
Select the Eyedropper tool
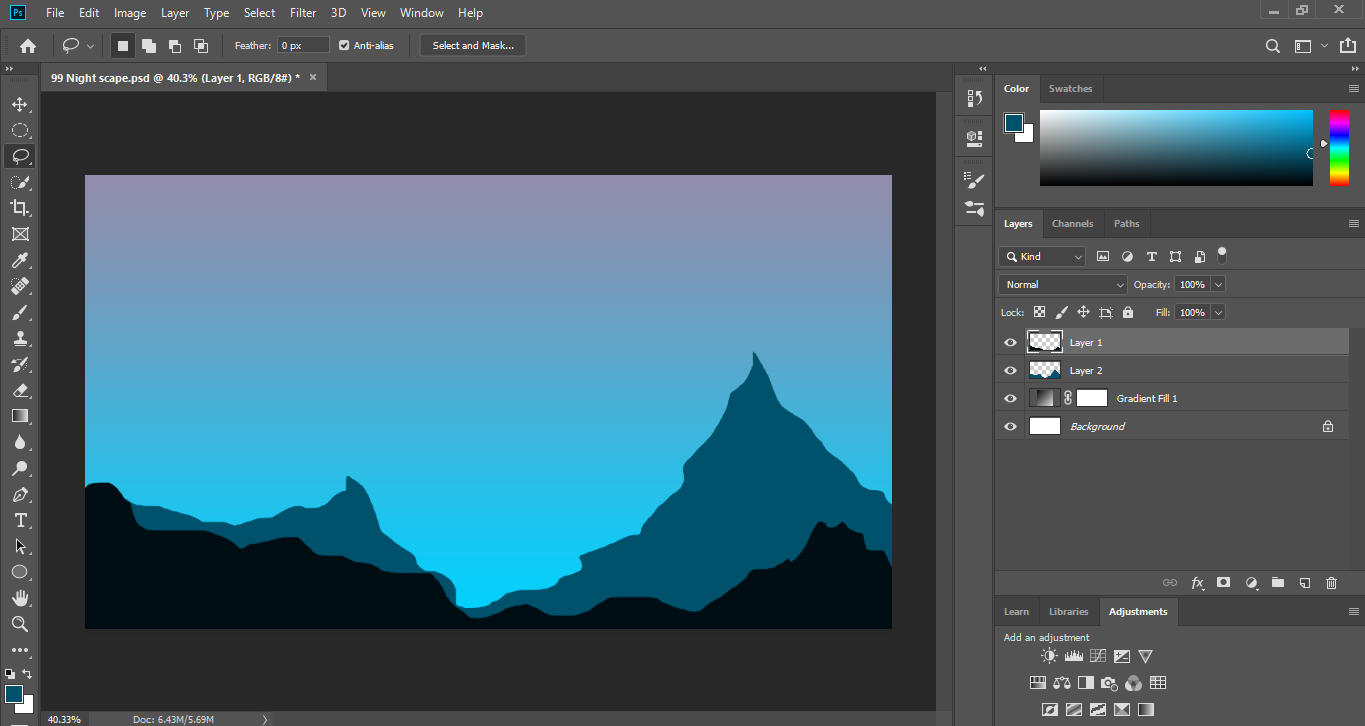19,260
